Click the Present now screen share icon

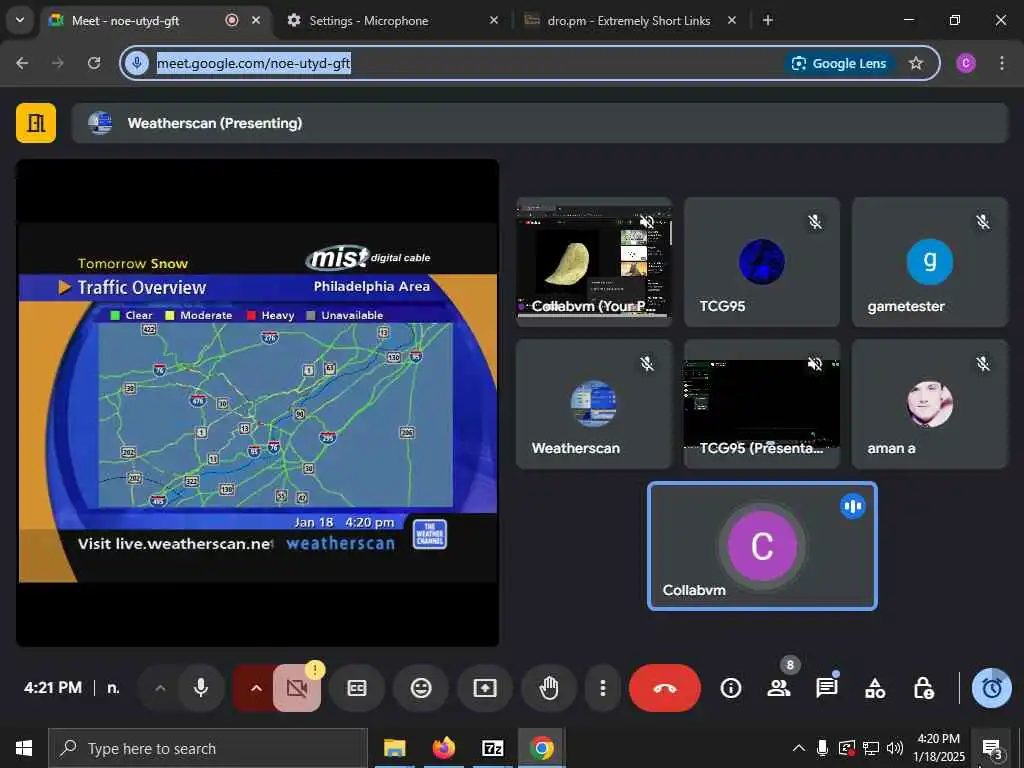(x=485, y=688)
